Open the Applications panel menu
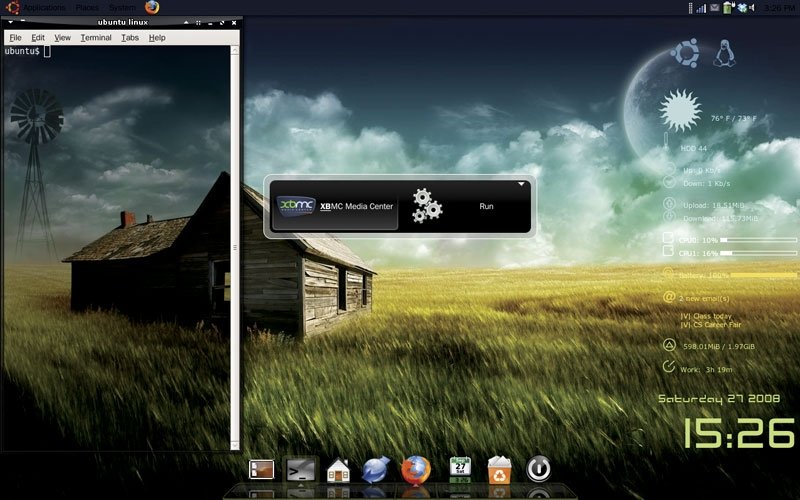The image size is (800, 500). 44,8
